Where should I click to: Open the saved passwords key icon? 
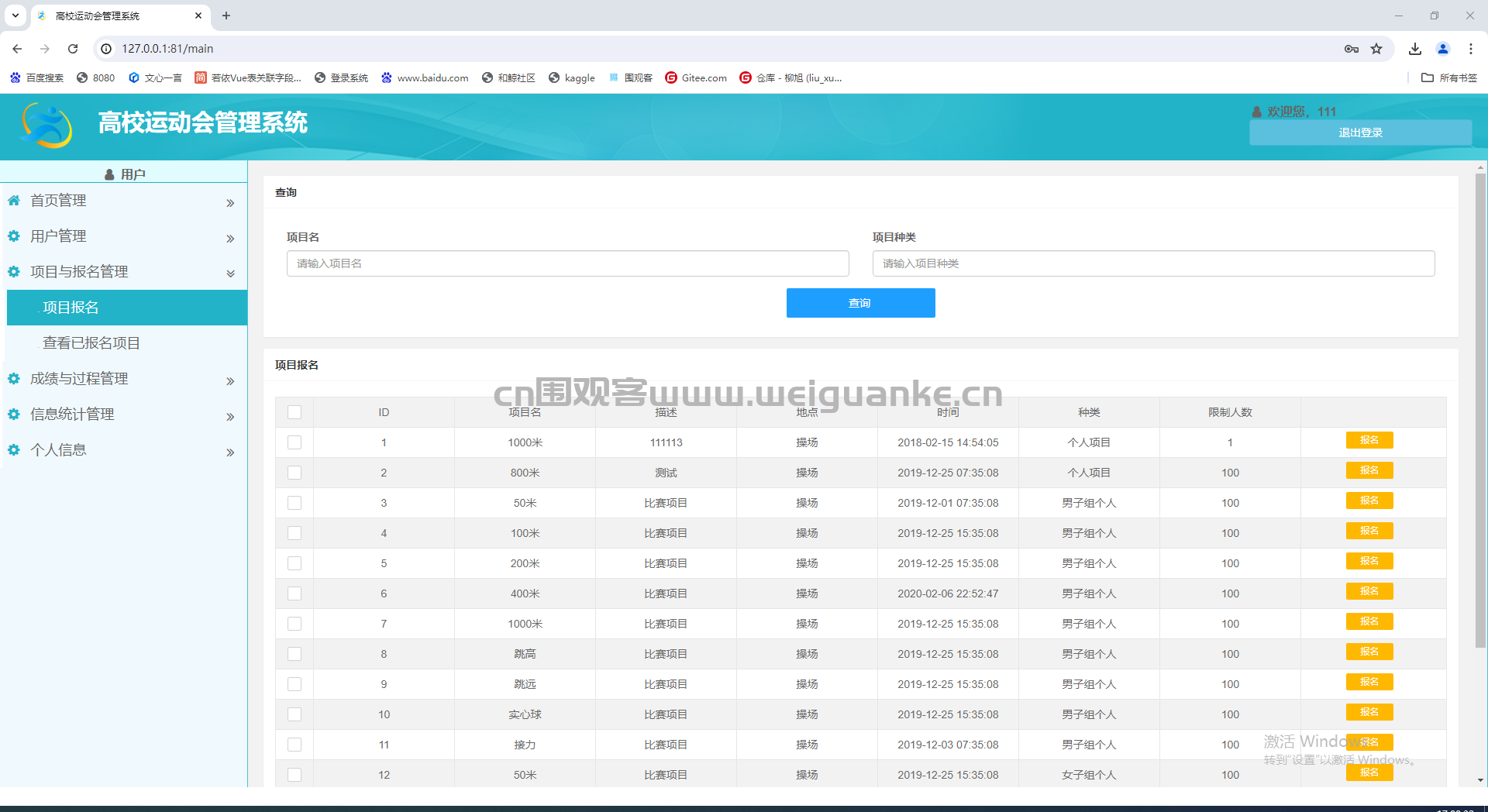coord(1352,48)
